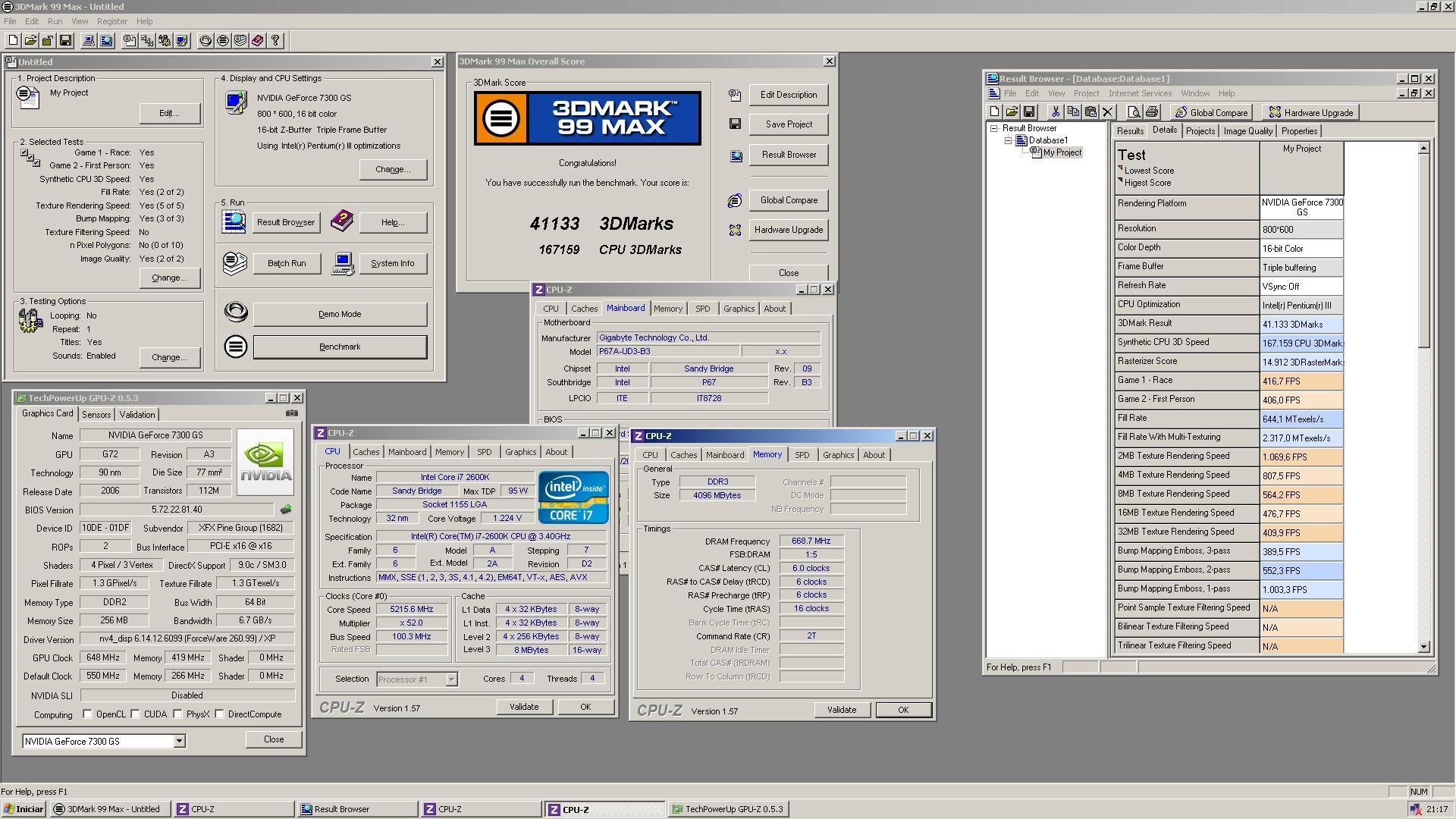The height and width of the screenshot is (819, 1456).
Task: Toggle the DirectCompute checkbox in GPU-Z
Action: [x=219, y=714]
